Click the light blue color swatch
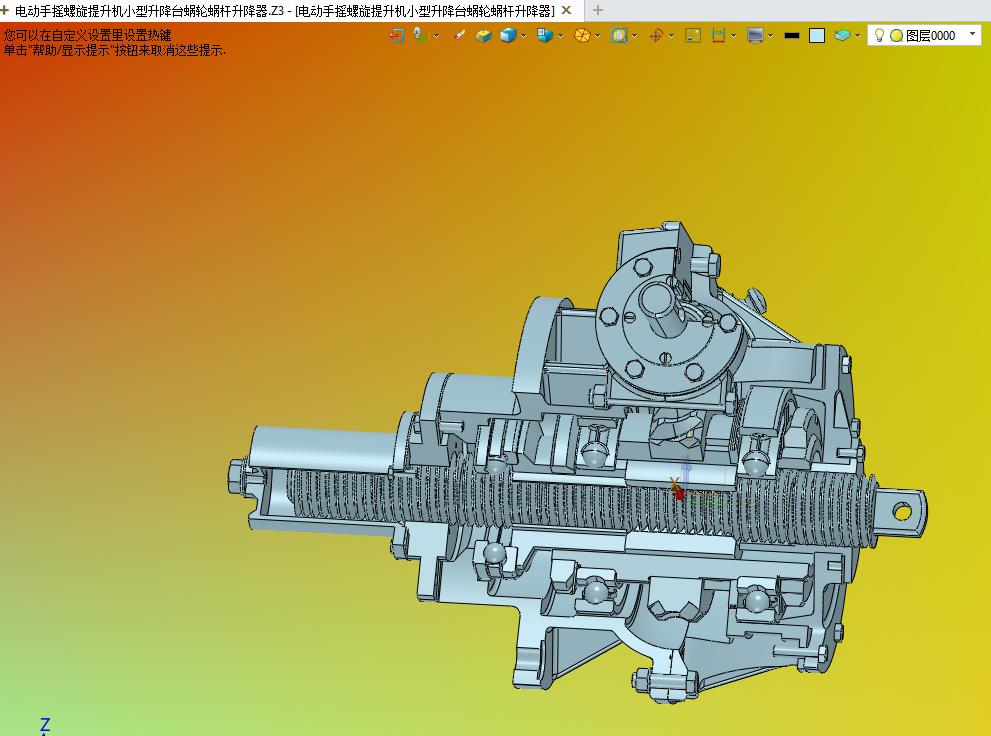991x736 pixels. pos(817,35)
